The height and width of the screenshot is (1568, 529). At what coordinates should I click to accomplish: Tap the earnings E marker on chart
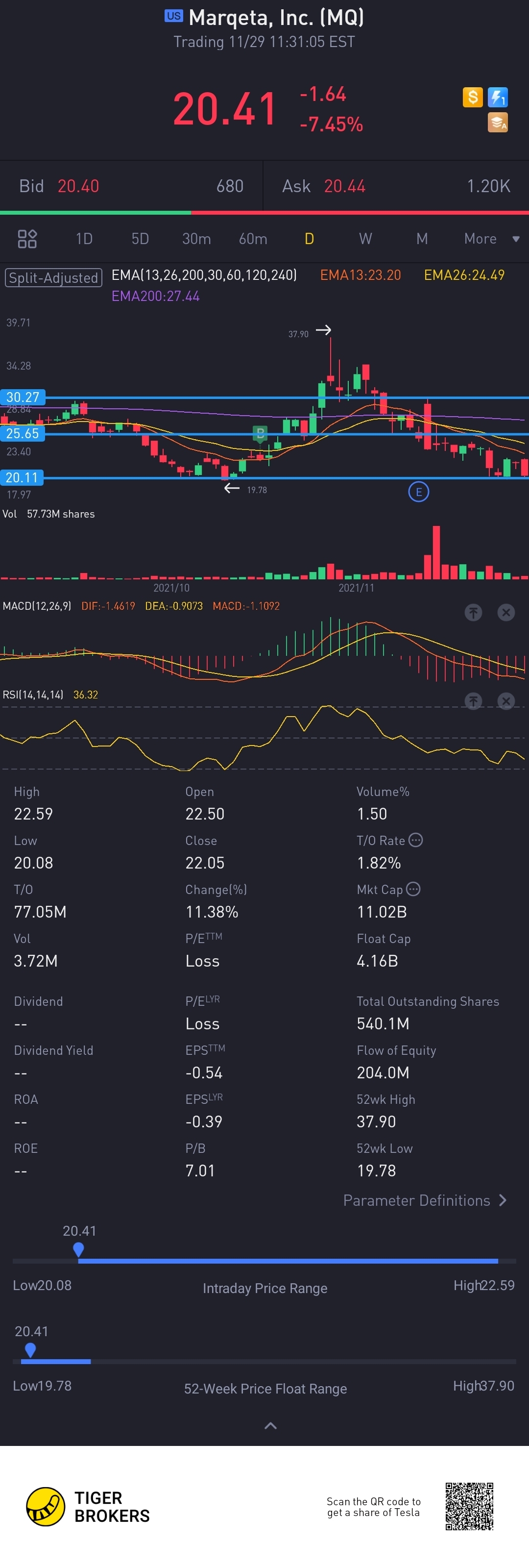pos(418,492)
